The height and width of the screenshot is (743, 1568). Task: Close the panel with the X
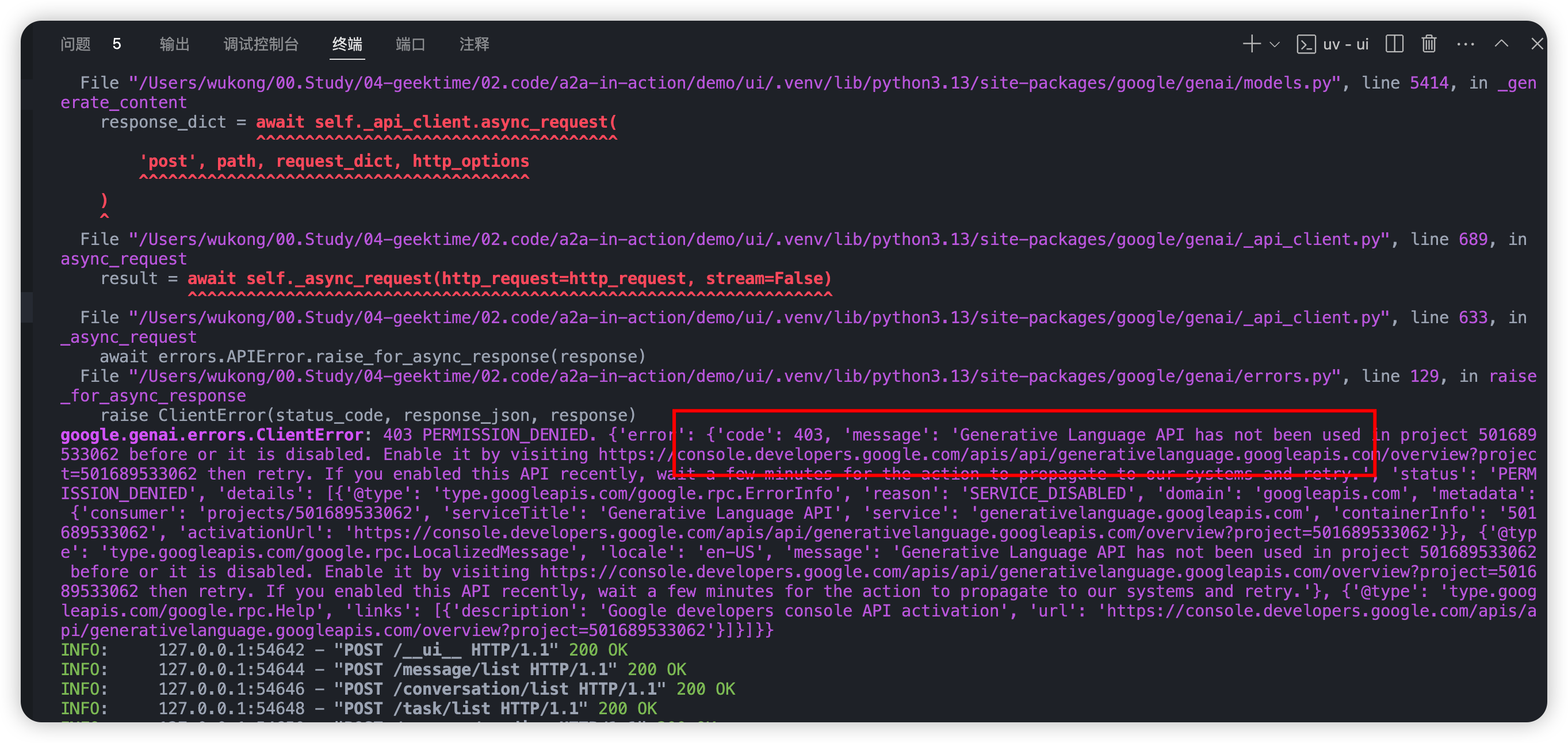point(1536,44)
